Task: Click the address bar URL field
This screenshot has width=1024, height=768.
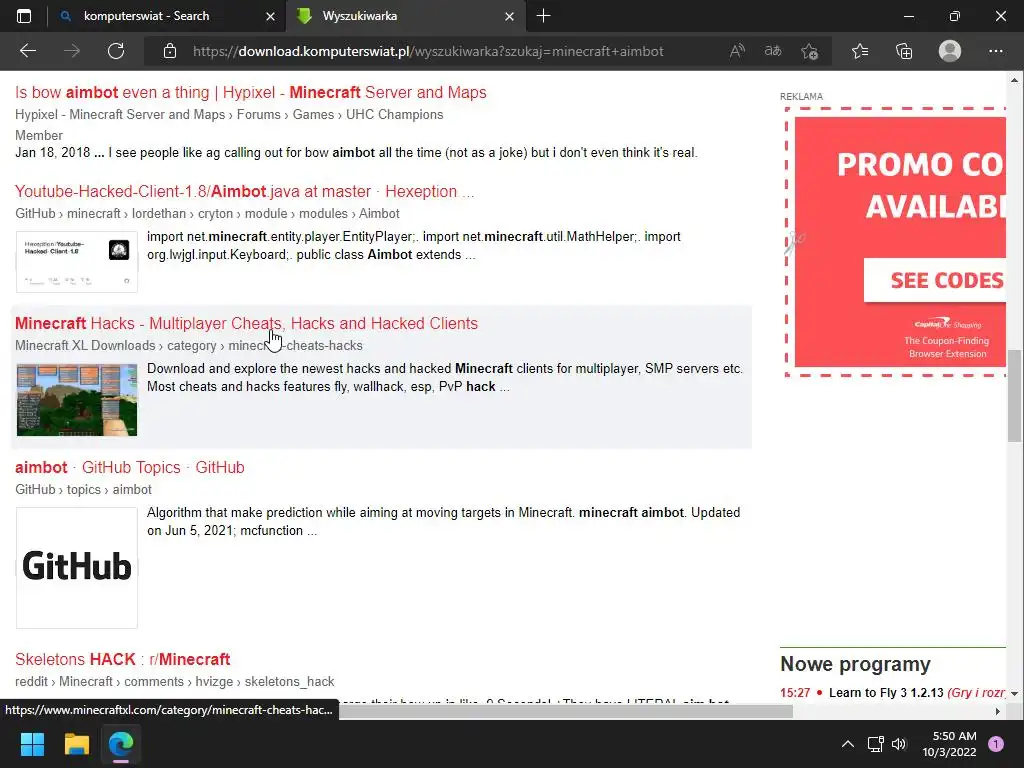Action: click(x=428, y=51)
